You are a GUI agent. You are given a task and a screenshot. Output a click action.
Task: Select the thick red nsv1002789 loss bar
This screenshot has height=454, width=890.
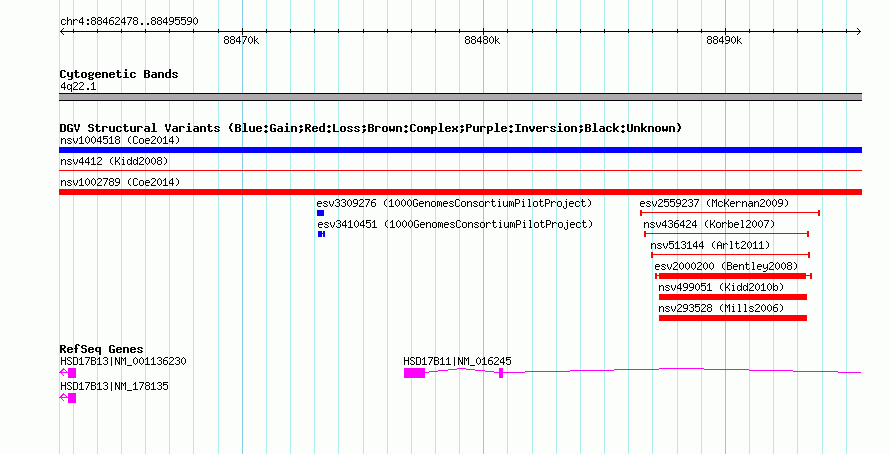click(x=460, y=192)
